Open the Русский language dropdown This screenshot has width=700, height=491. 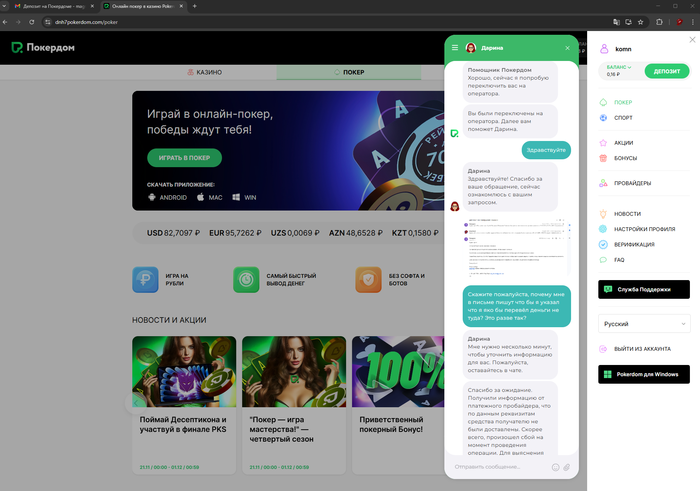coord(644,324)
